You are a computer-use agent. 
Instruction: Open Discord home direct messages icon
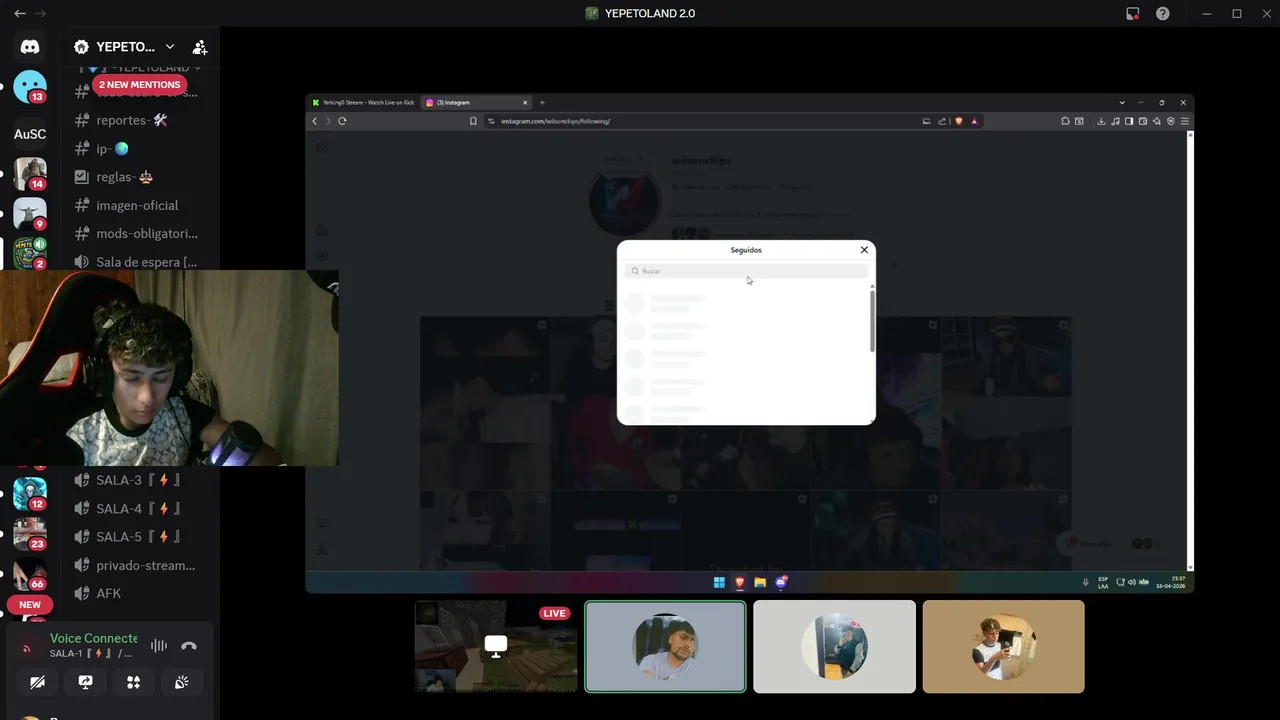(x=30, y=47)
